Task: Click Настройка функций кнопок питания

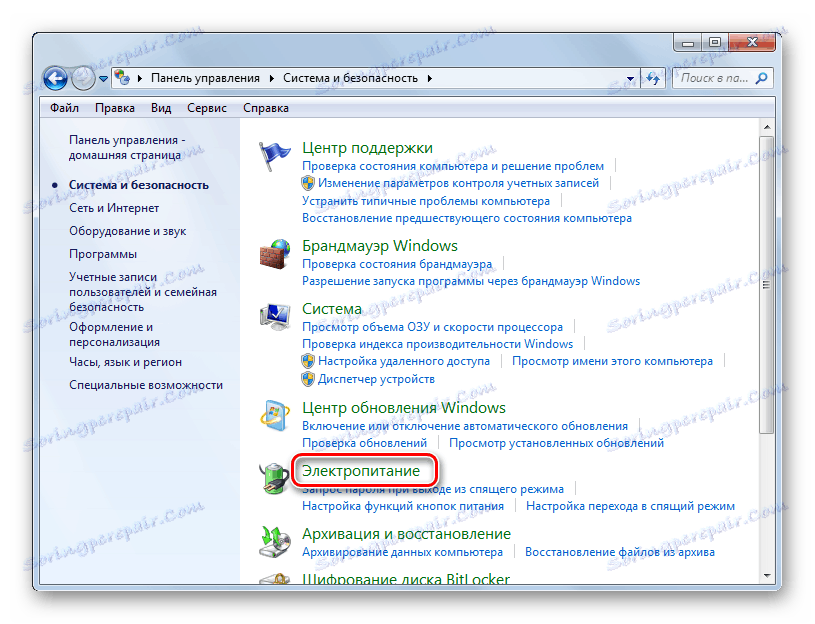Action: (x=403, y=506)
